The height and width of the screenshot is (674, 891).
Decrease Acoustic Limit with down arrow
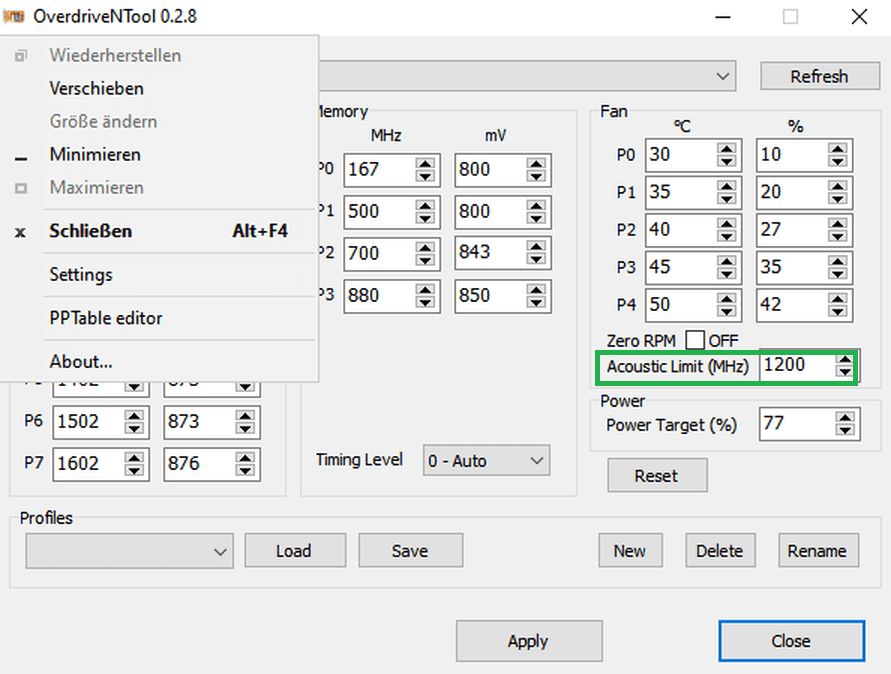pyautogui.click(x=845, y=372)
